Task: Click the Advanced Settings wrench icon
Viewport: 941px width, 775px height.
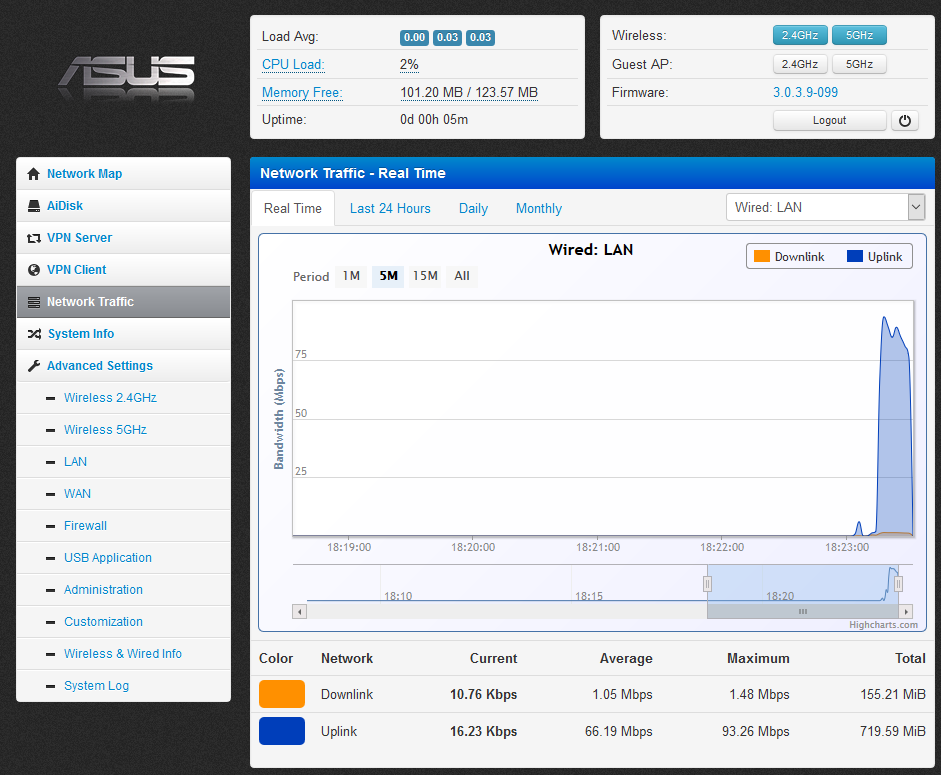Action: tap(34, 366)
